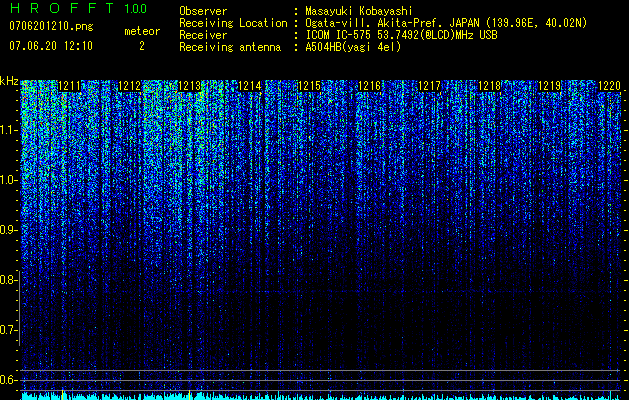Click the ICOM IC-575 receiver value
This screenshot has width=629, height=400.
tap(401, 35)
